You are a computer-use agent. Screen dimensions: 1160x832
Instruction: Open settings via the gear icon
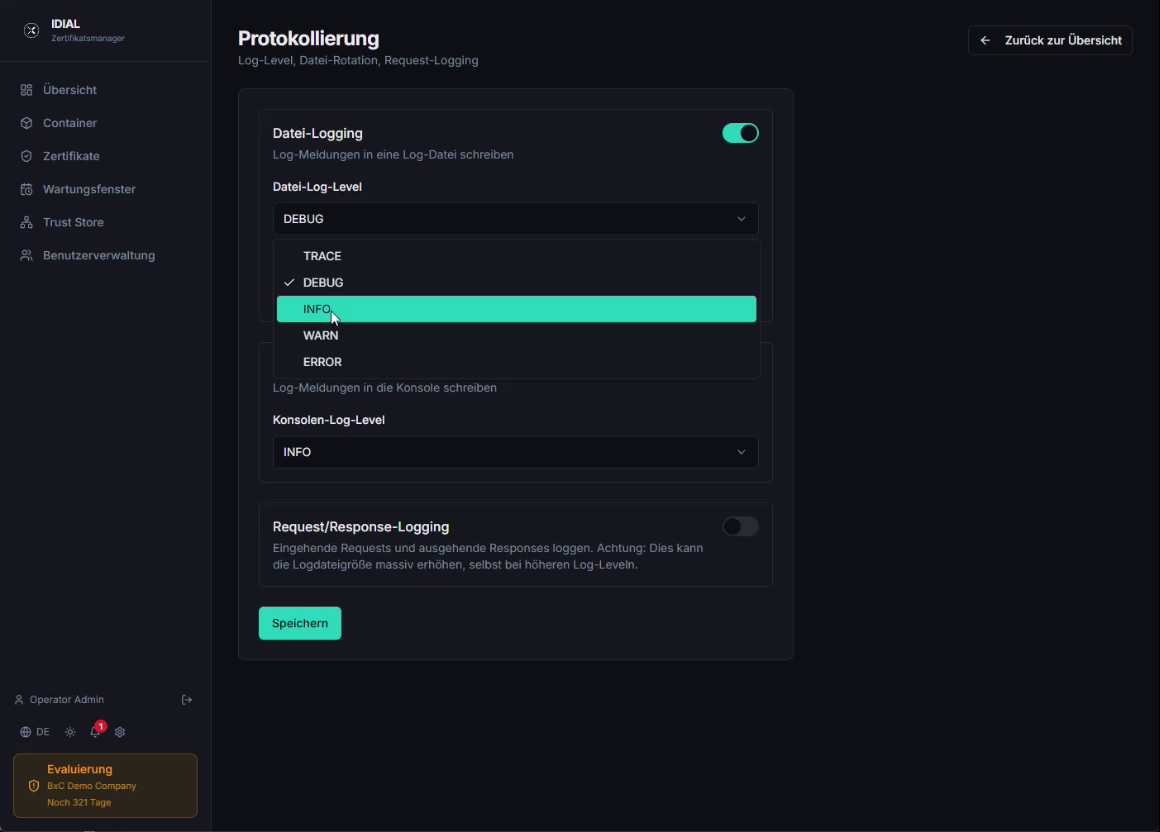(120, 731)
